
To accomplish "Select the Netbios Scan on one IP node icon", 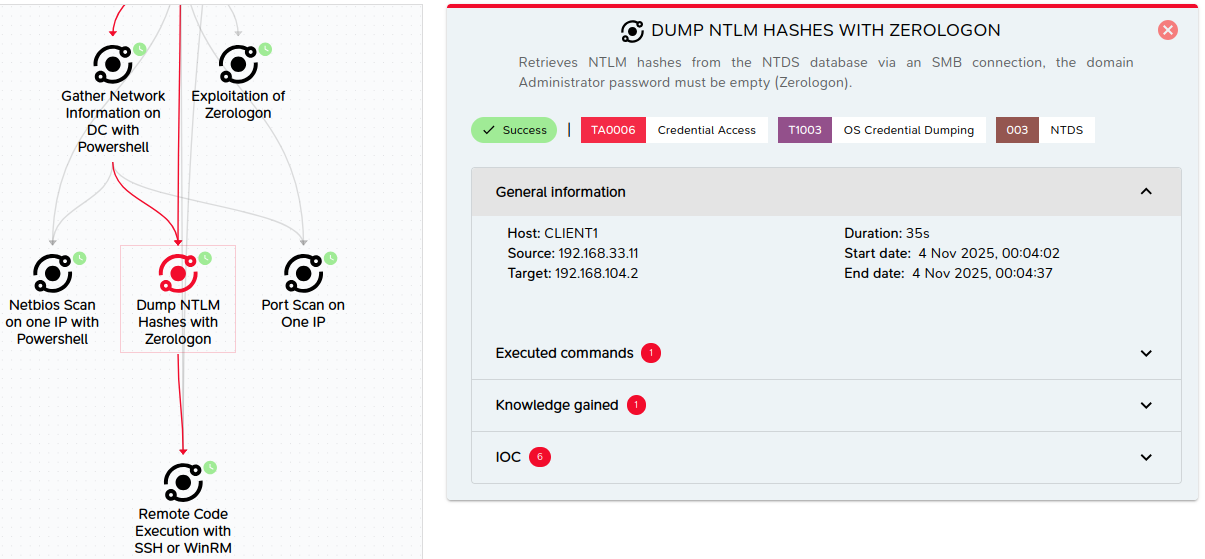I will pyautogui.click(x=52, y=273).
